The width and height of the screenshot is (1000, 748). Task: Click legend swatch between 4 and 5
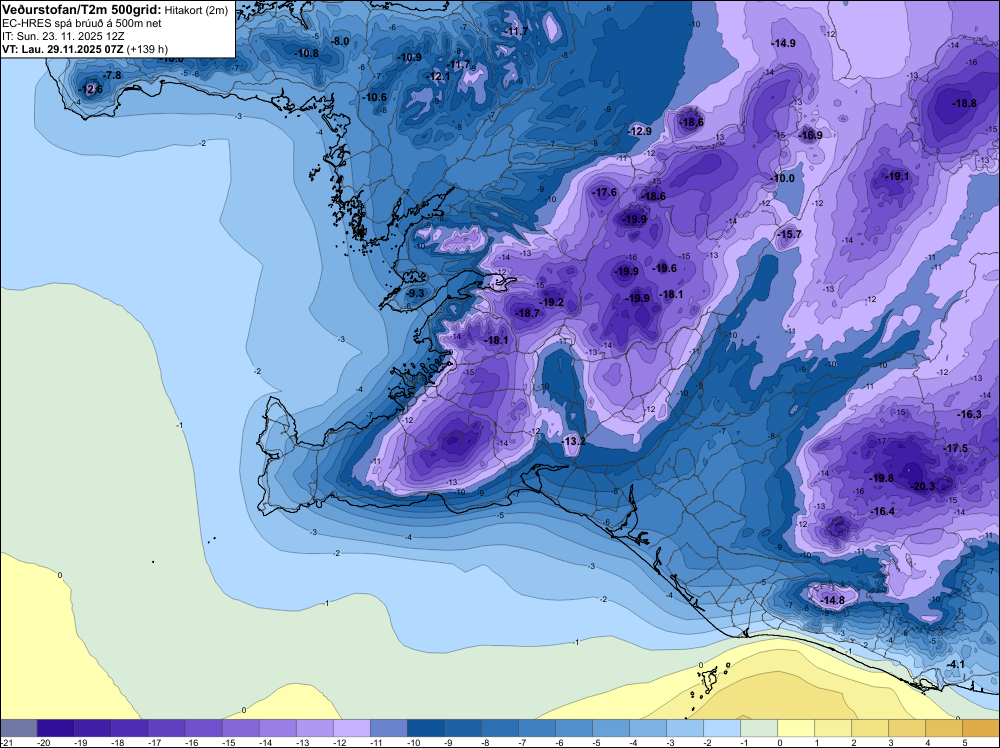(x=943, y=728)
